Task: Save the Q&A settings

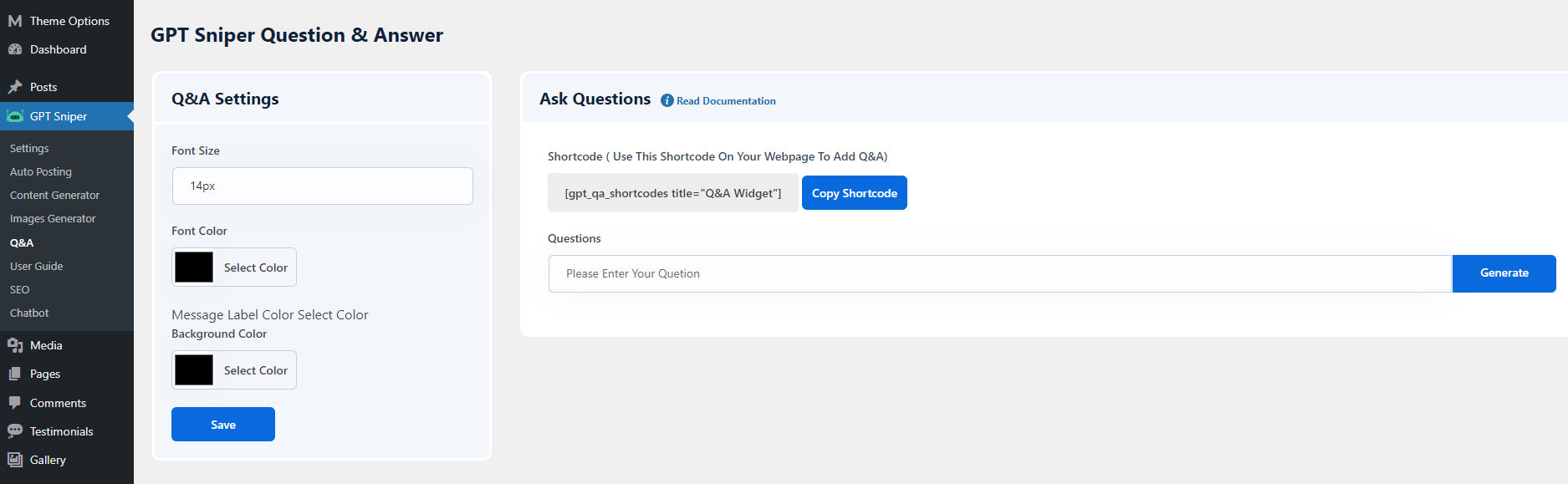Action: (x=223, y=425)
